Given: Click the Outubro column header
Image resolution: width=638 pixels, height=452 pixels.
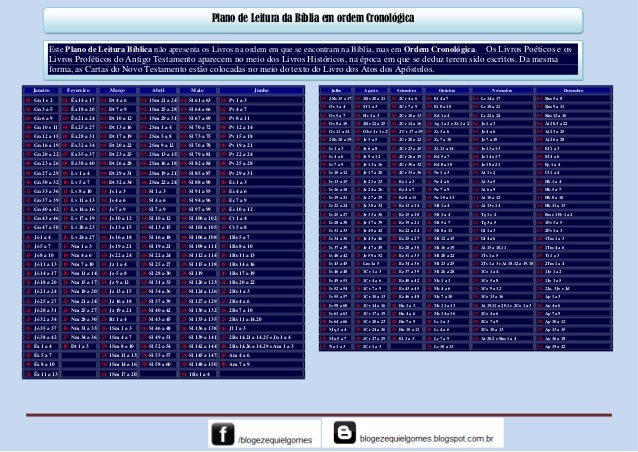Looking at the screenshot, I should pos(447,90).
